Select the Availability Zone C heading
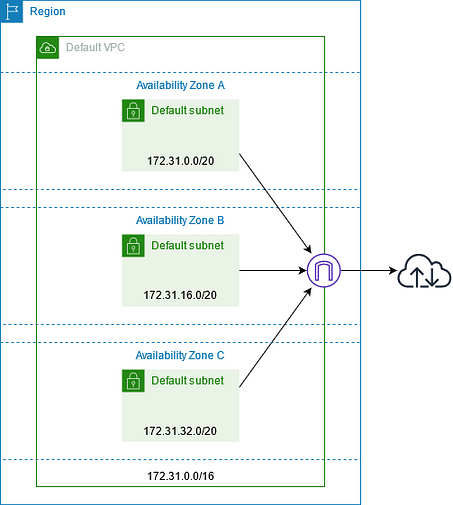 pos(180,355)
